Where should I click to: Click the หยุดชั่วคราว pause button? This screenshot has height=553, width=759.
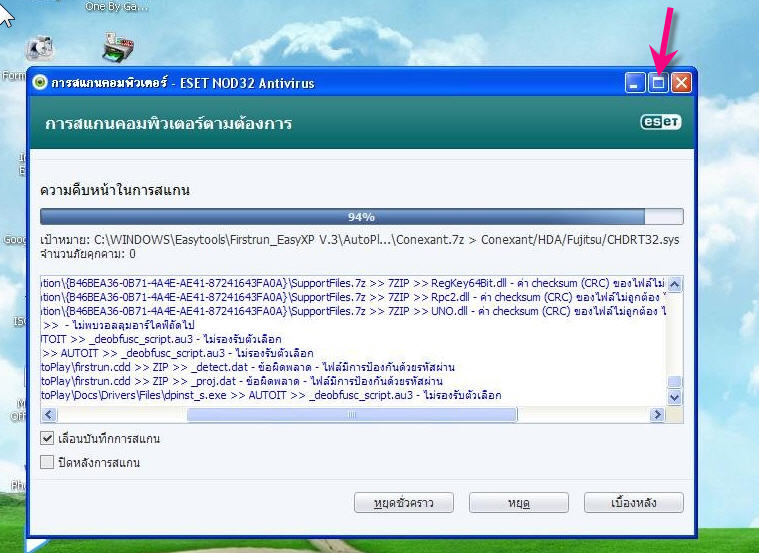(x=404, y=503)
